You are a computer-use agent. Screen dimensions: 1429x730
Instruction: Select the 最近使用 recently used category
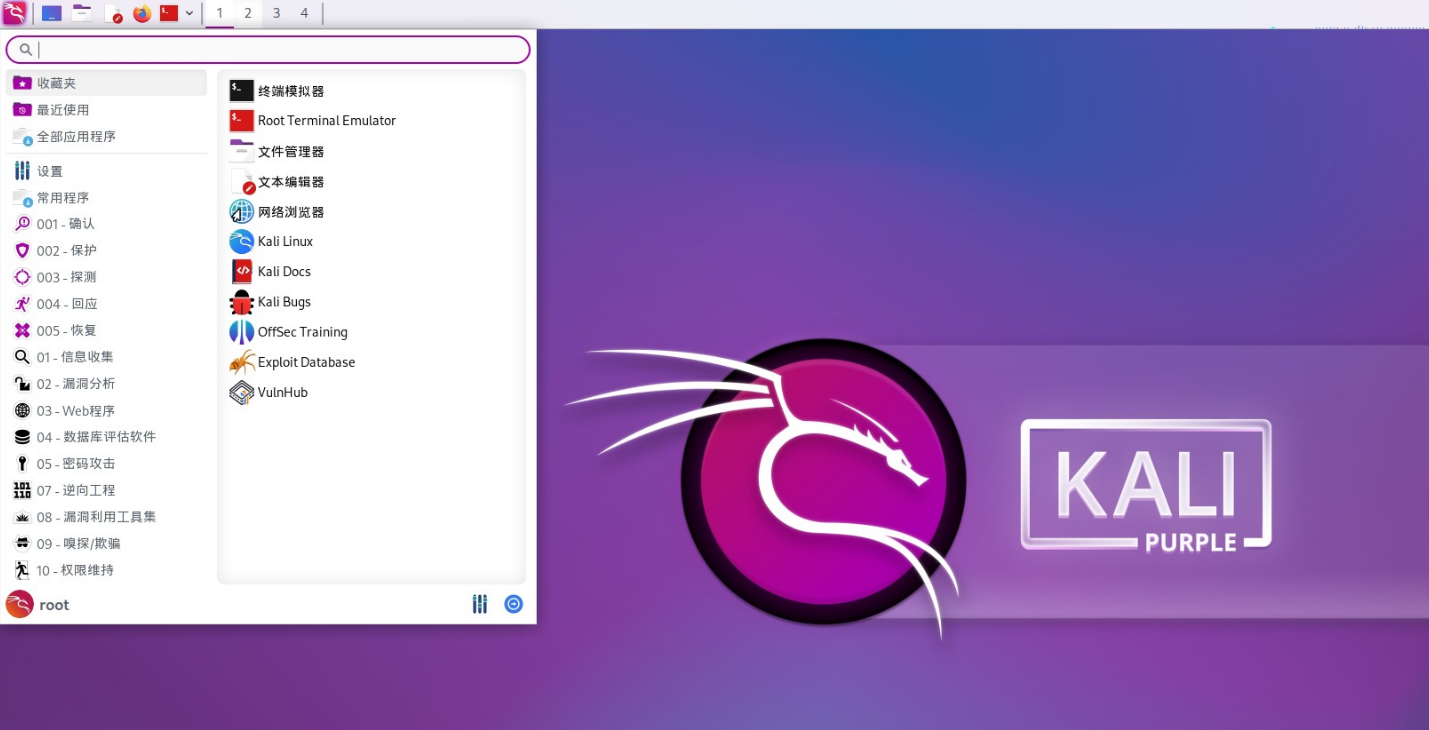pyautogui.click(x=106, y=110)
